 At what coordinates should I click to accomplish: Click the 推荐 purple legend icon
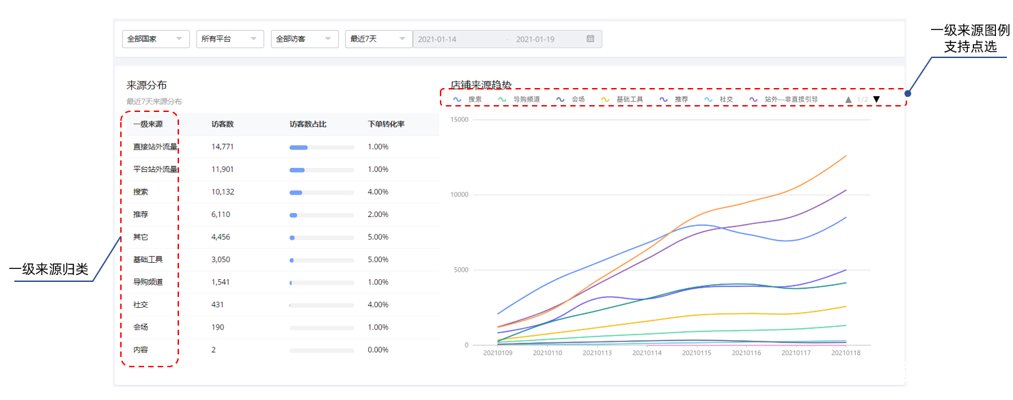[663, 100]
